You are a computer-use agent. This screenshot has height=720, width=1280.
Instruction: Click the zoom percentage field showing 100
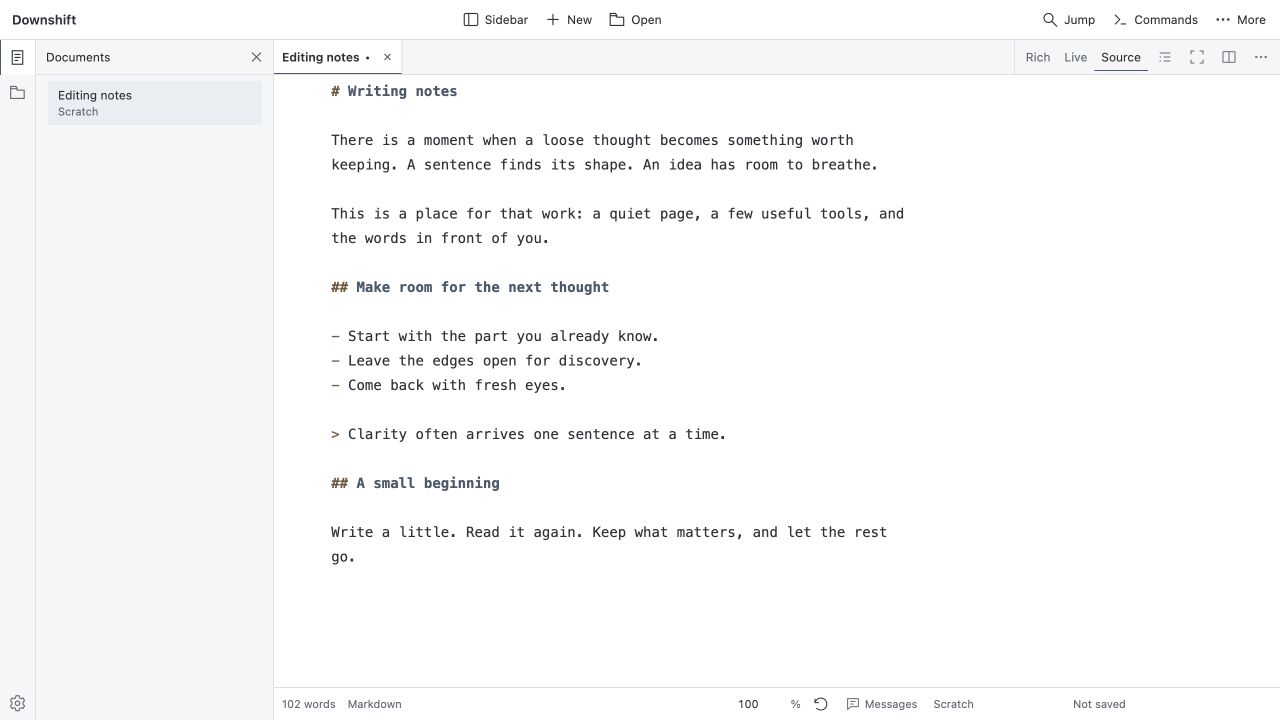tap(749, 704)
